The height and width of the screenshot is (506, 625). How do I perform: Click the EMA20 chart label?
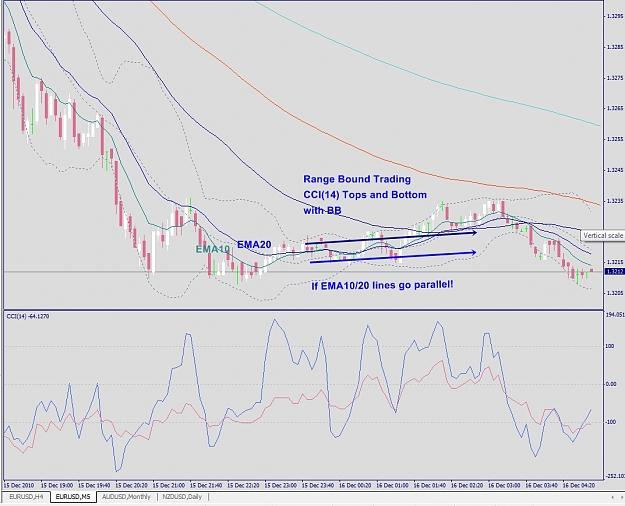tap(254, 244)
